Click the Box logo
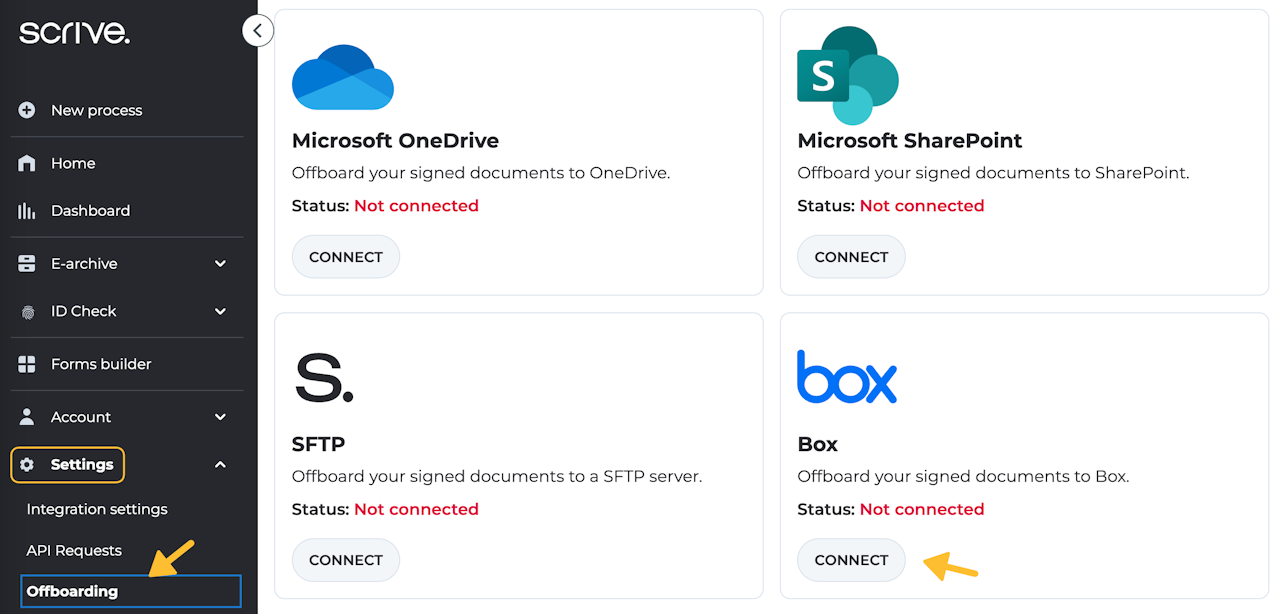This screenshot has height=614, width=1280. (846, 377)
